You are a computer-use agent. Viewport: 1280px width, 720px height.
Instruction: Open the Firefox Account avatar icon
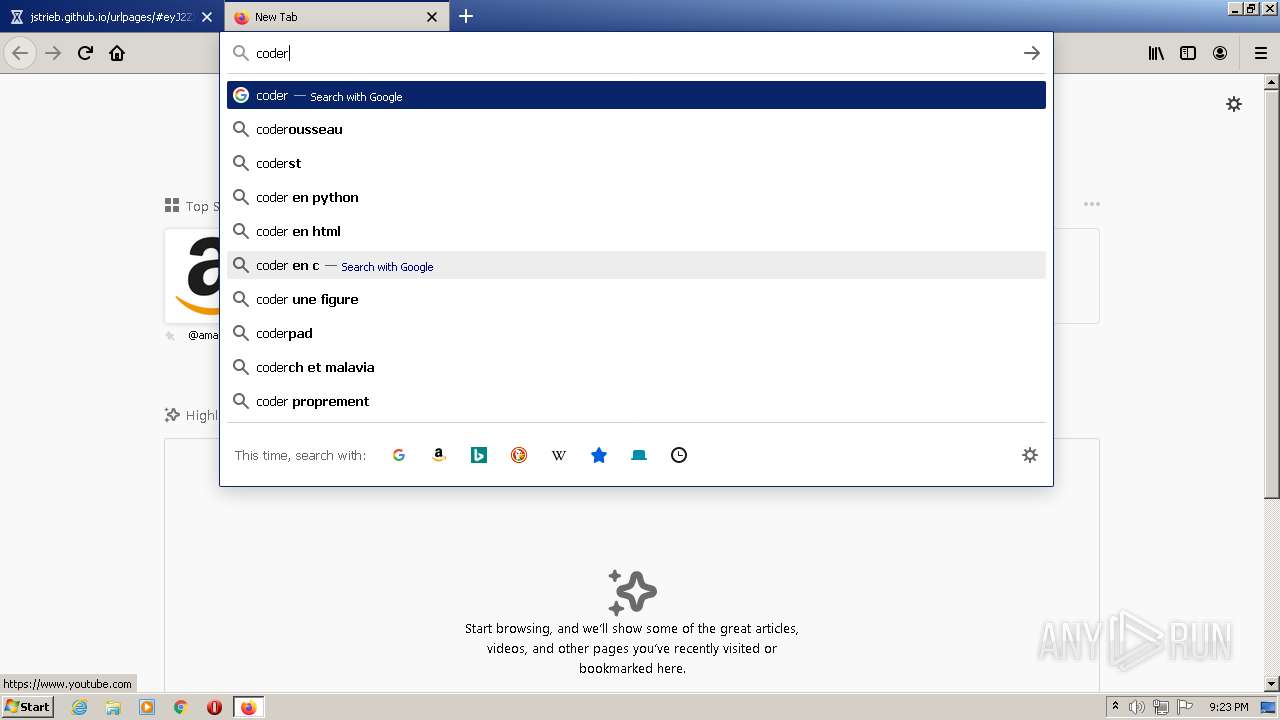tap(1220, 53)
